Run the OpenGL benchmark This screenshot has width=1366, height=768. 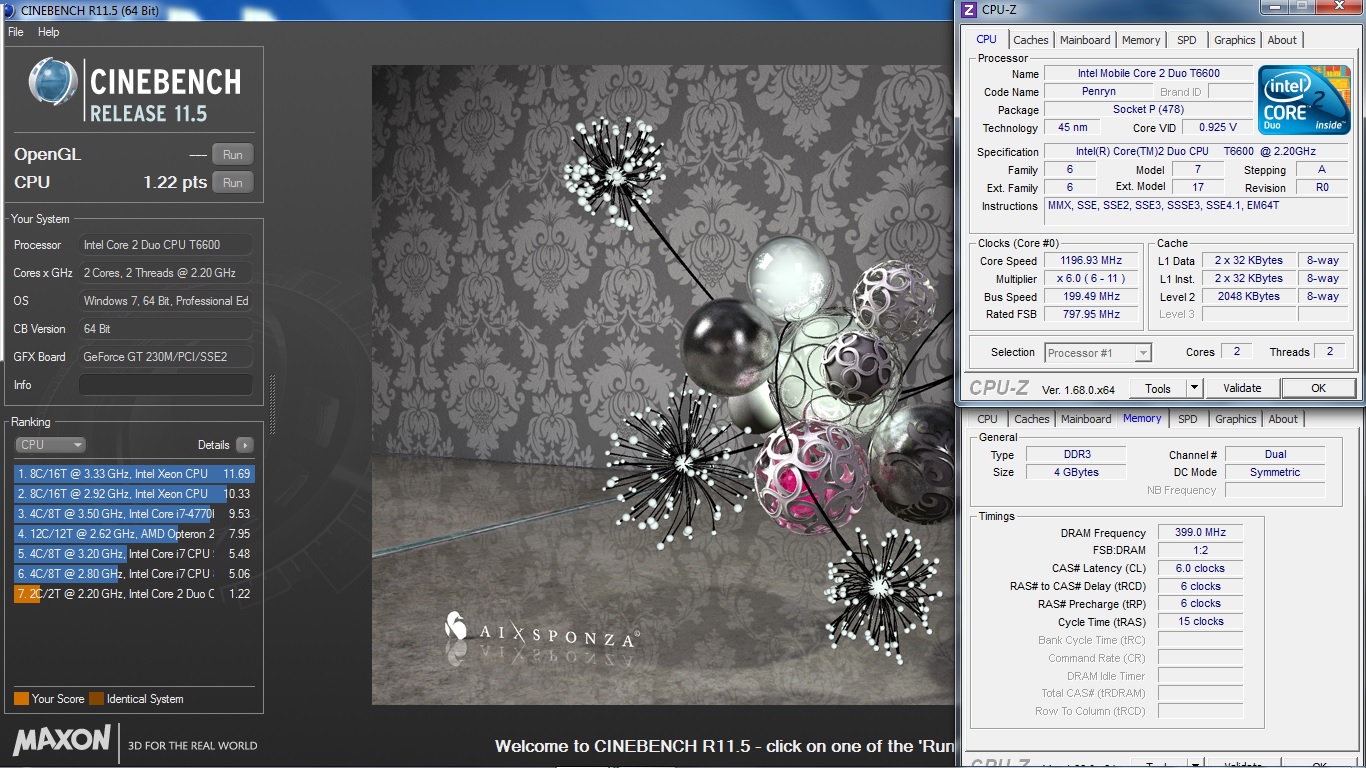[232, 154]
